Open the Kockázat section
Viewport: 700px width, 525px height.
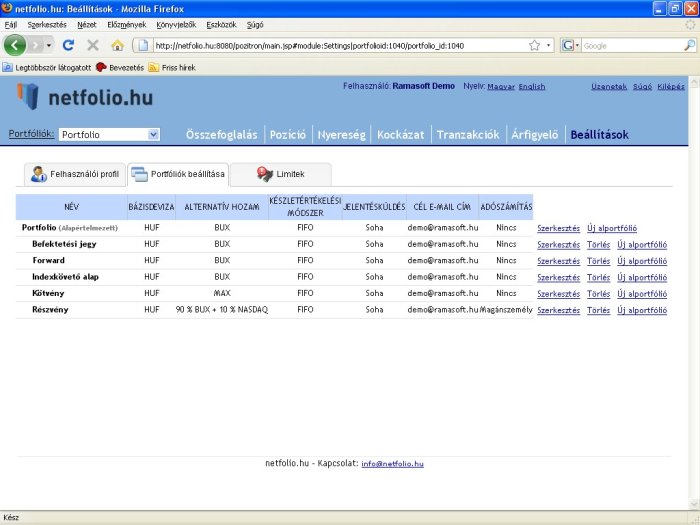[x=400, y=135]
